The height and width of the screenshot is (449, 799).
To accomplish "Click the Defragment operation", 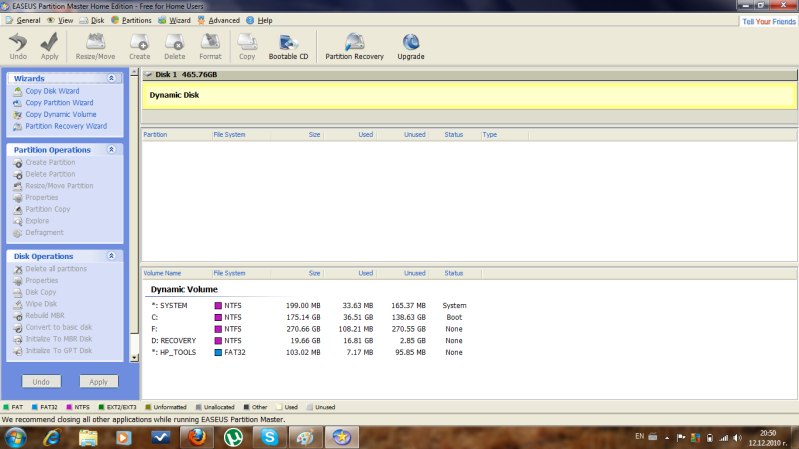I will pos(44,232).
